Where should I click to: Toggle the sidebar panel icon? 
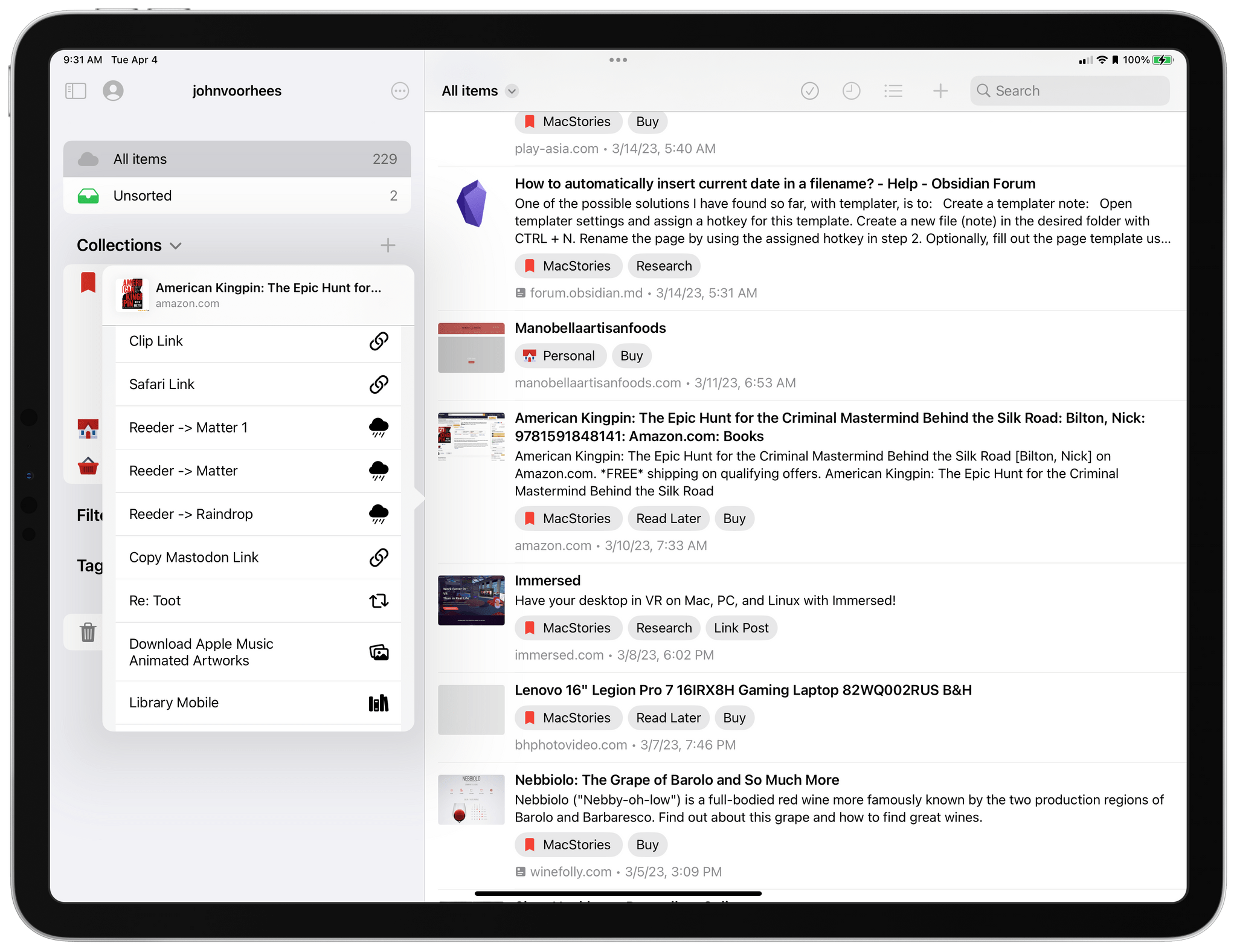point(76,91)
